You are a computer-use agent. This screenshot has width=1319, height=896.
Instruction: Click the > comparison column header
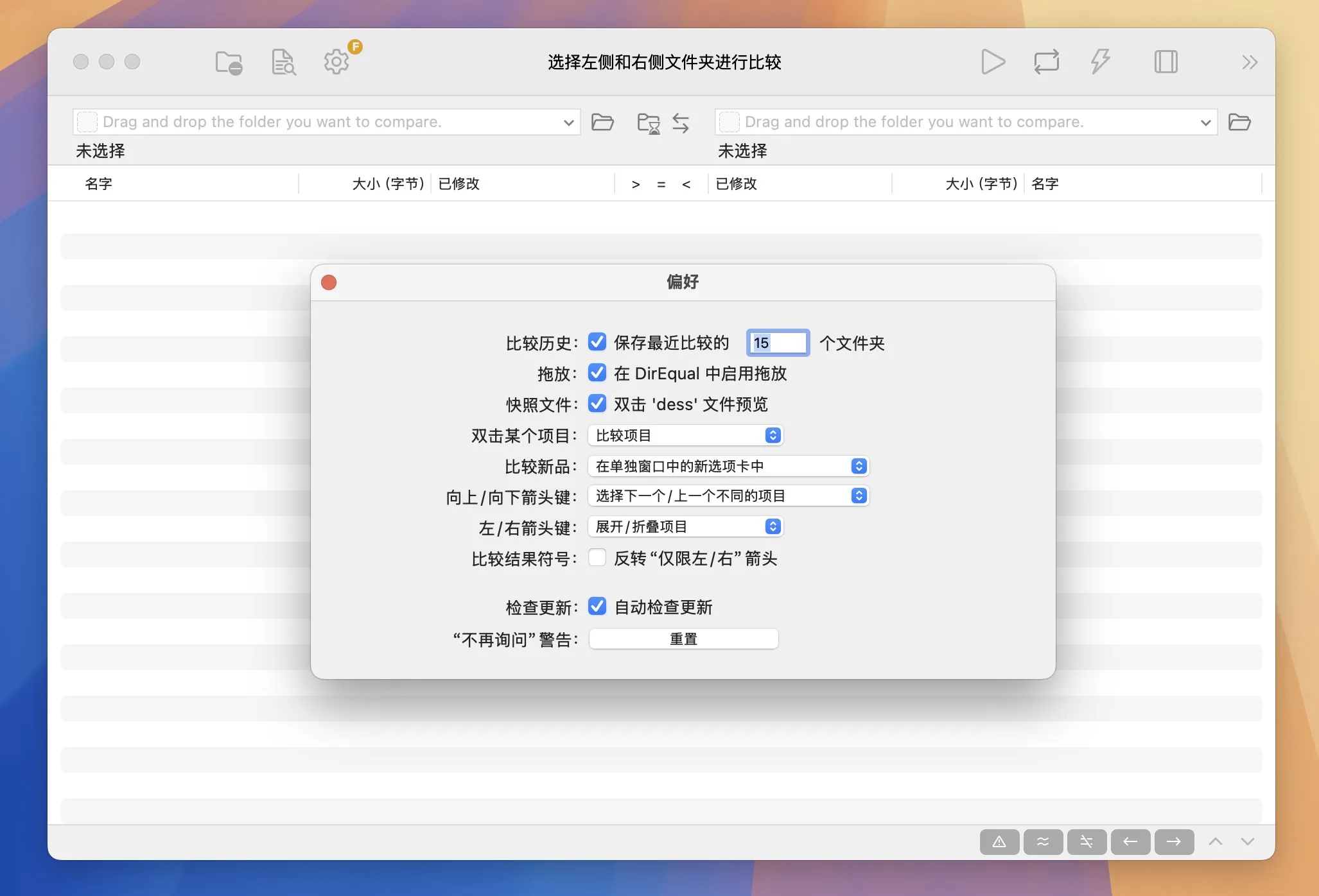pos(636,185)
